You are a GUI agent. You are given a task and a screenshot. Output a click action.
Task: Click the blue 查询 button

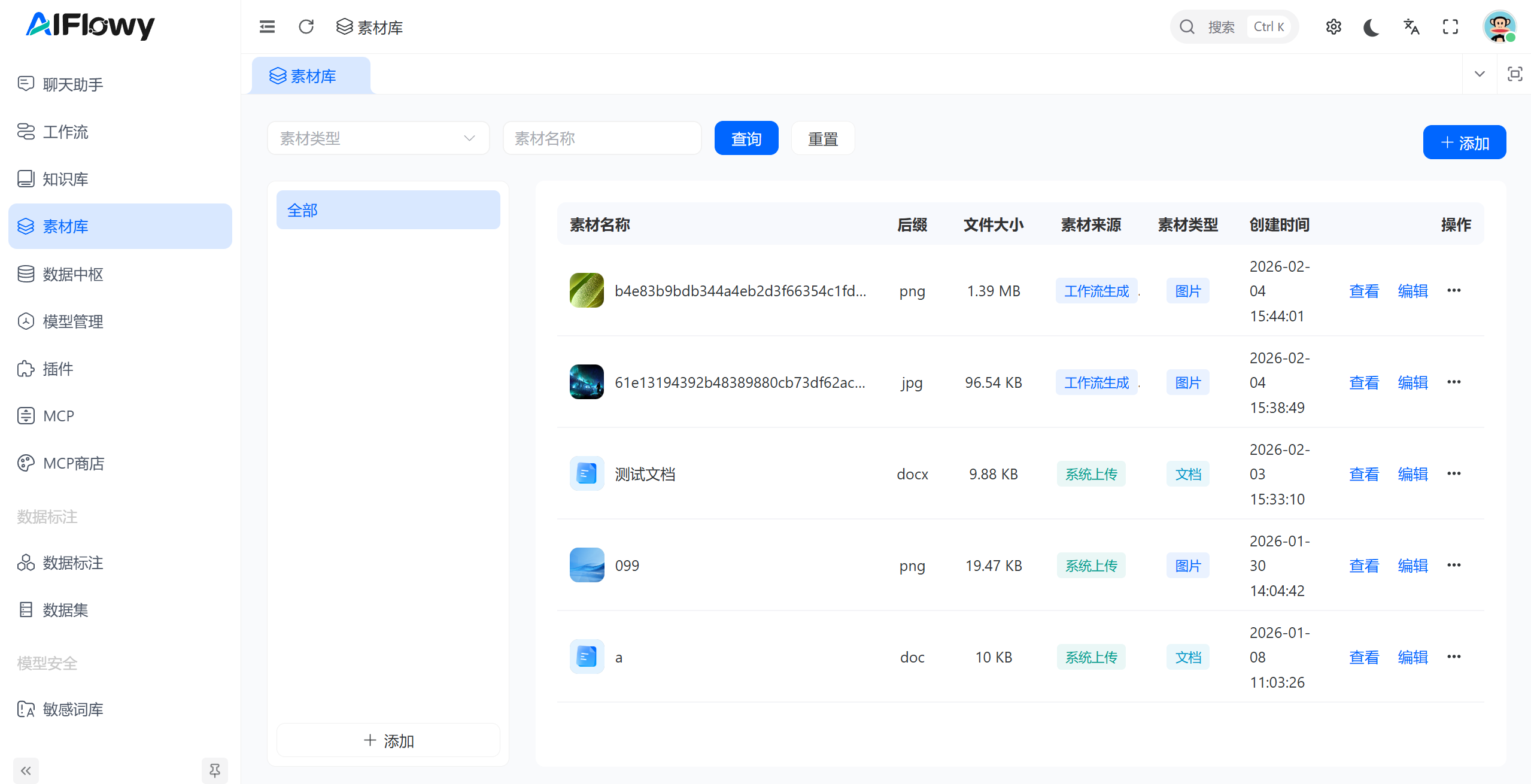coord(746,138)
